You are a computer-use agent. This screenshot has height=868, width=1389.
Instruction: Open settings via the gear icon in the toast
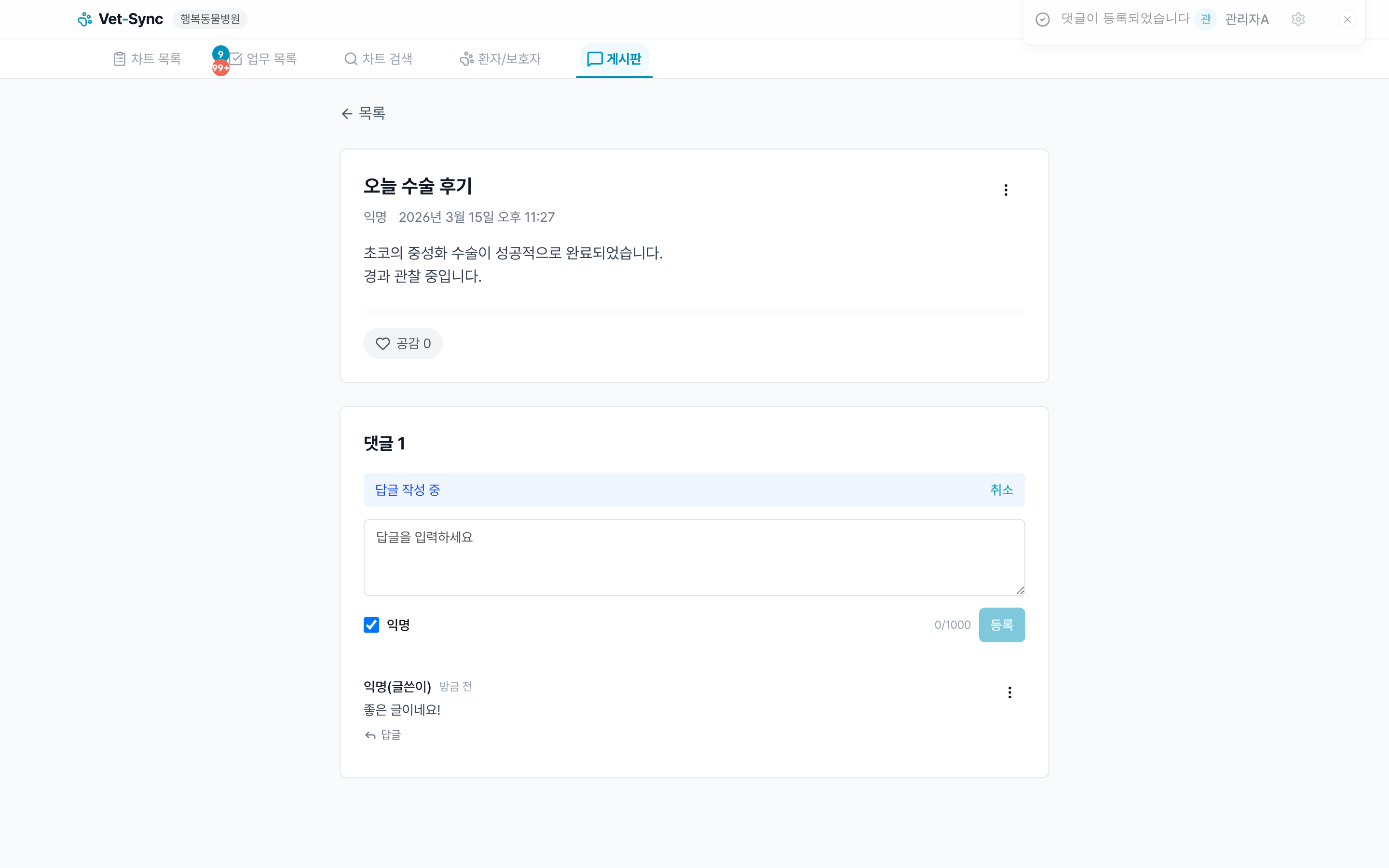coord(1298,19)
